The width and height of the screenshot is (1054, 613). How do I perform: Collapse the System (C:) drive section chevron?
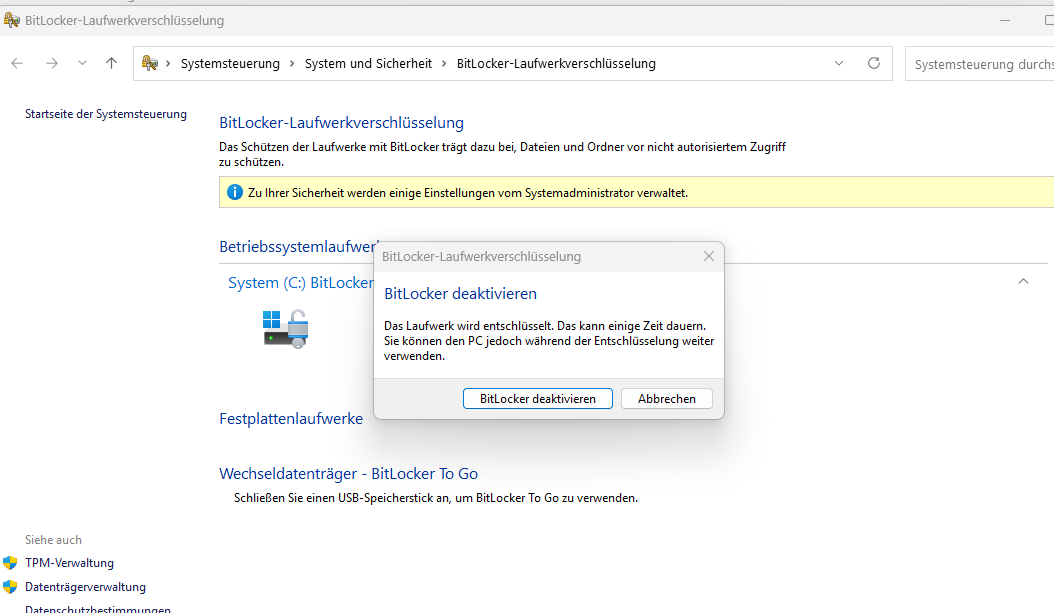coord(1023,282)
